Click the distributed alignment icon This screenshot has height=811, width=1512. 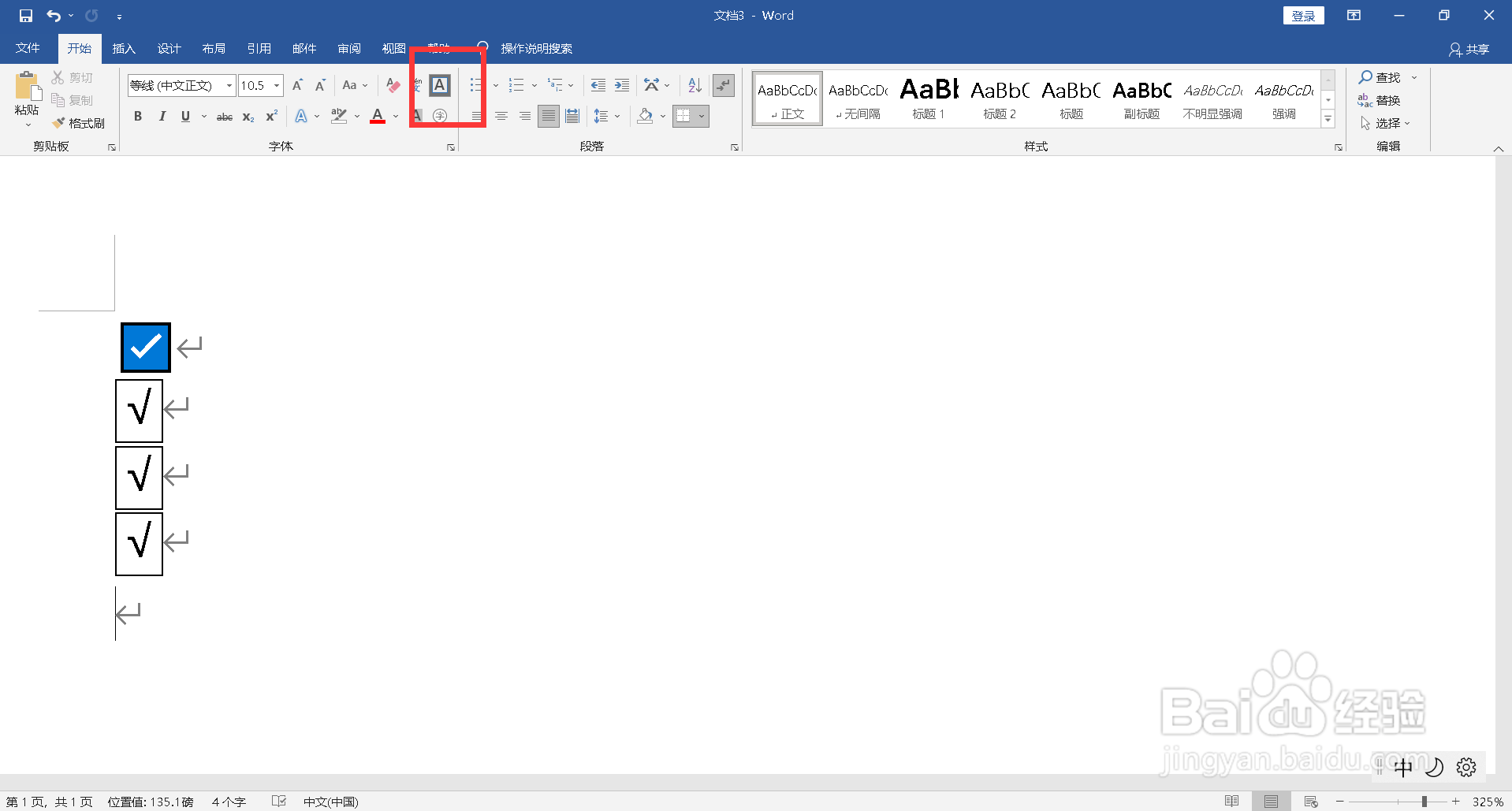(572, 116)
